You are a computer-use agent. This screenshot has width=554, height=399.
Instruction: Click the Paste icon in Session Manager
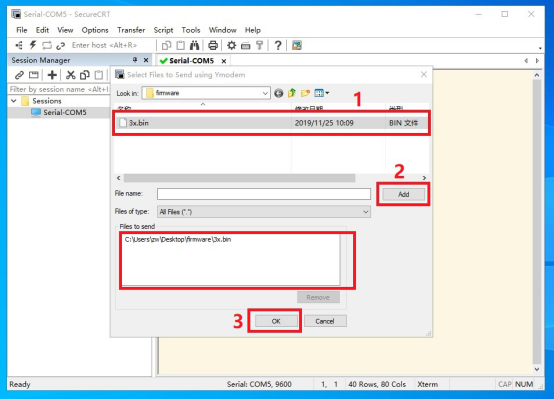pos(99,75)
